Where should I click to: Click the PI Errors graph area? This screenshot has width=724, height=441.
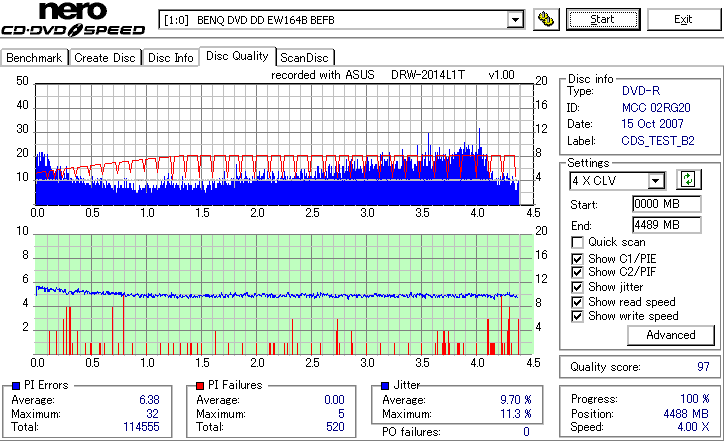coord(284,145)
